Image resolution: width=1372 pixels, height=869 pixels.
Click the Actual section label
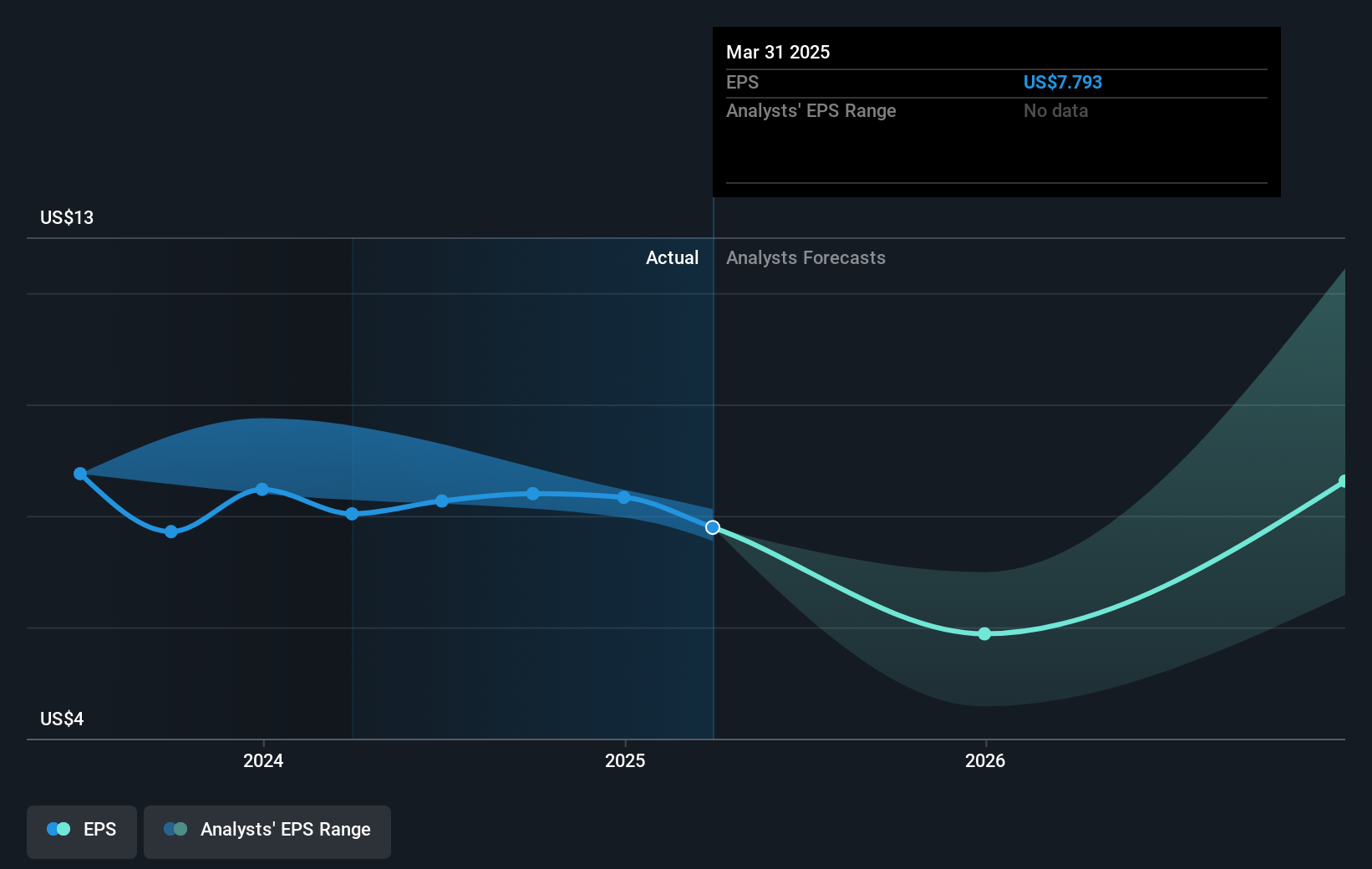click(672, 257)
